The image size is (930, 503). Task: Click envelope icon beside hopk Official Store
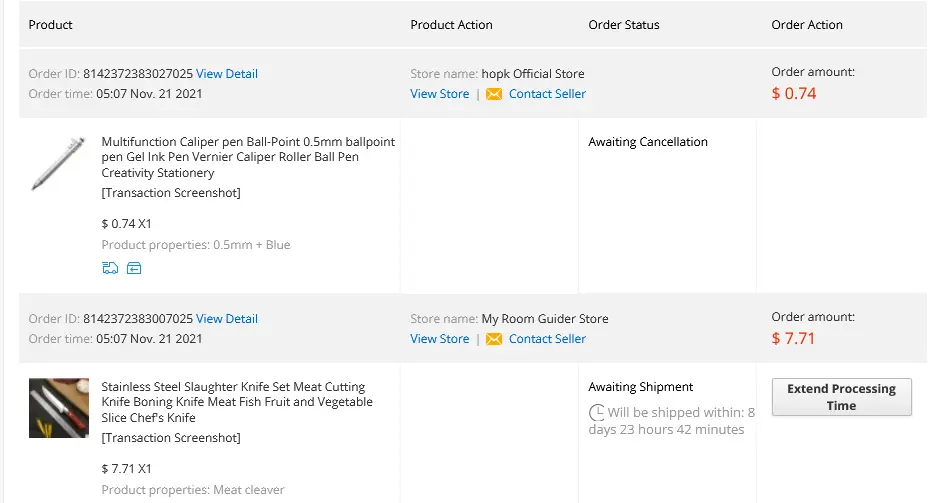(x=493, y=94)
